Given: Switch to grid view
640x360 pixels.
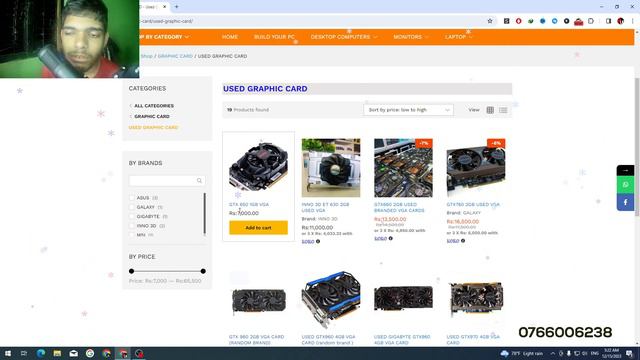Looking at the screenshot, I should pos(490,110).
